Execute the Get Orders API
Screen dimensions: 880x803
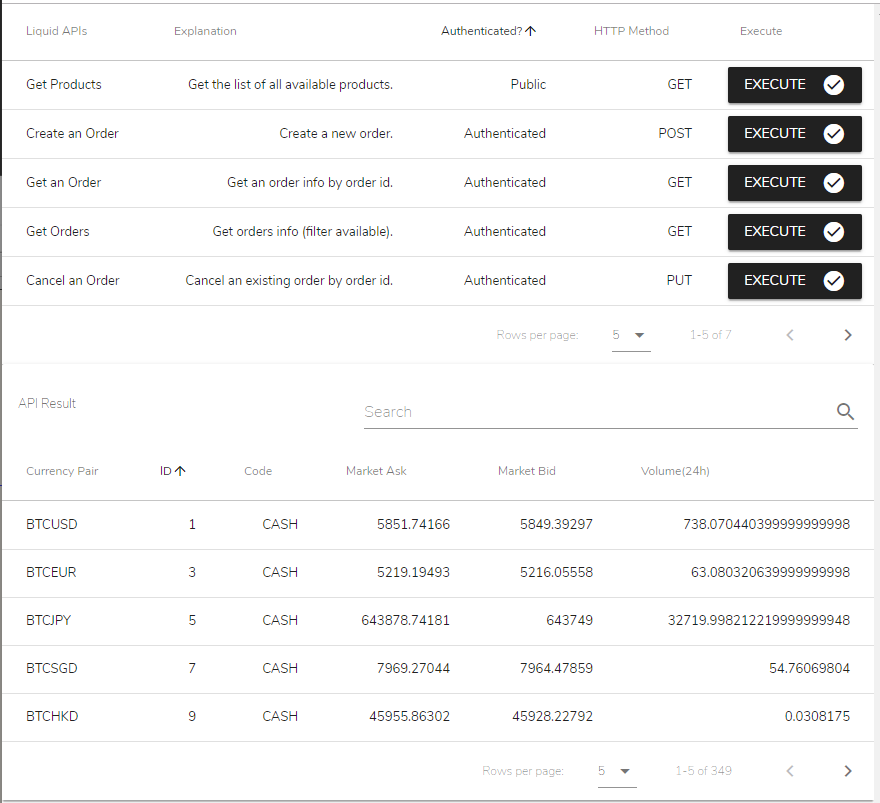point(794,231)
